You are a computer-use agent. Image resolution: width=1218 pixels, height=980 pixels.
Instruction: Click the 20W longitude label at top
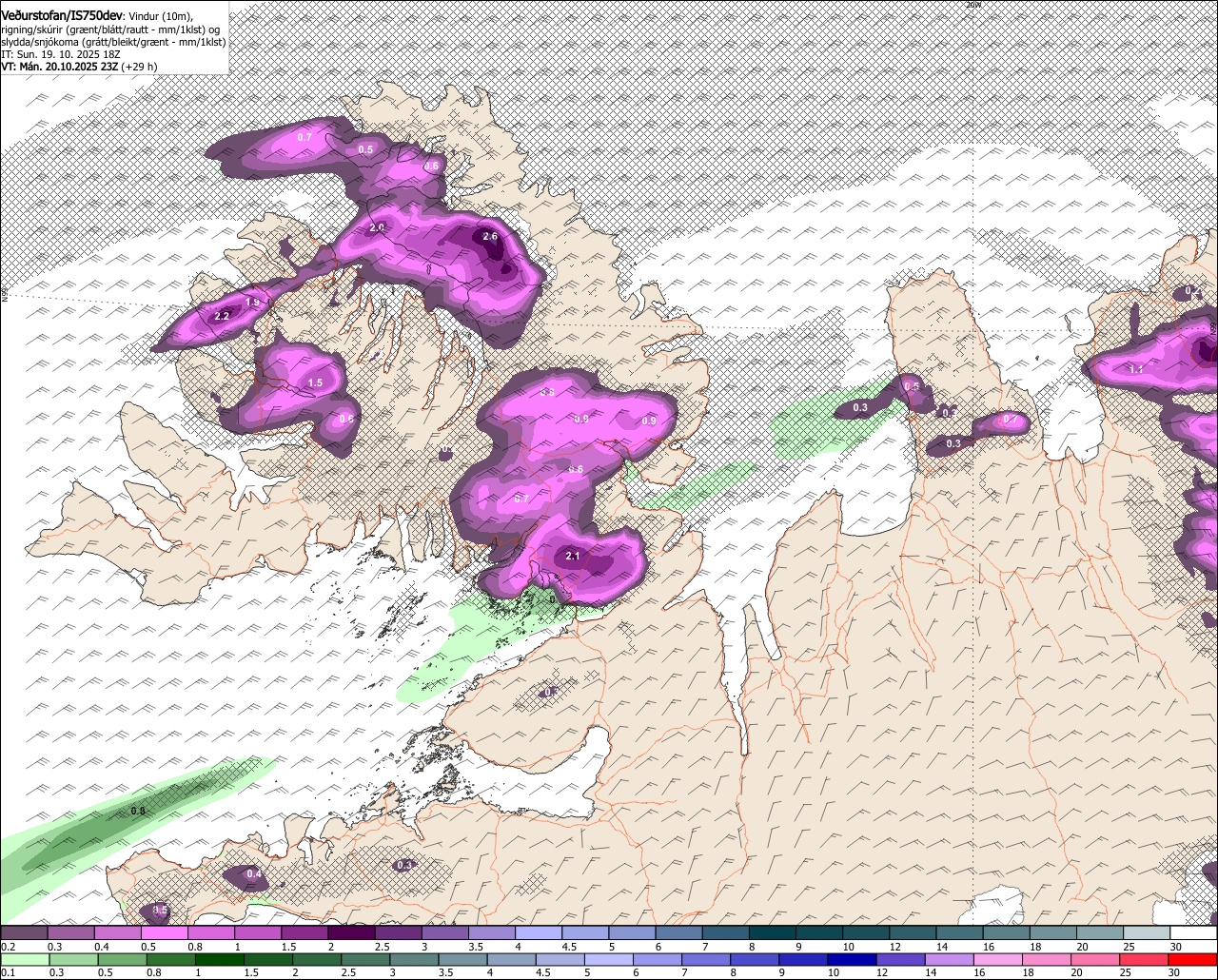973,5
